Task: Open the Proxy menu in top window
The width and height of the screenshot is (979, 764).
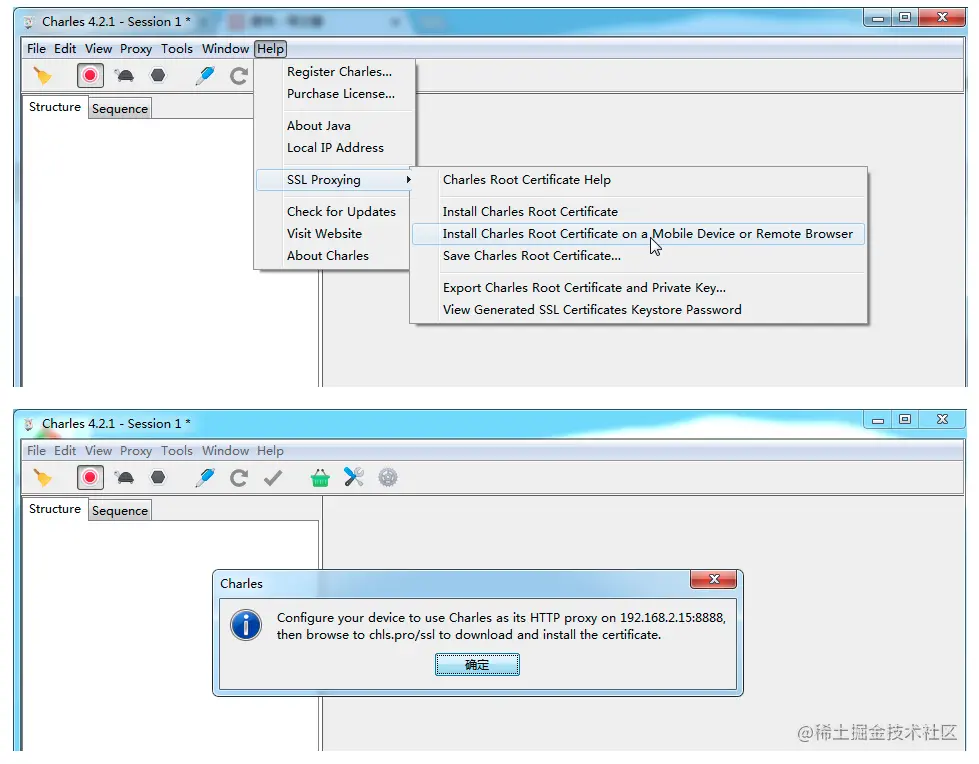Action: pos(135,49)
